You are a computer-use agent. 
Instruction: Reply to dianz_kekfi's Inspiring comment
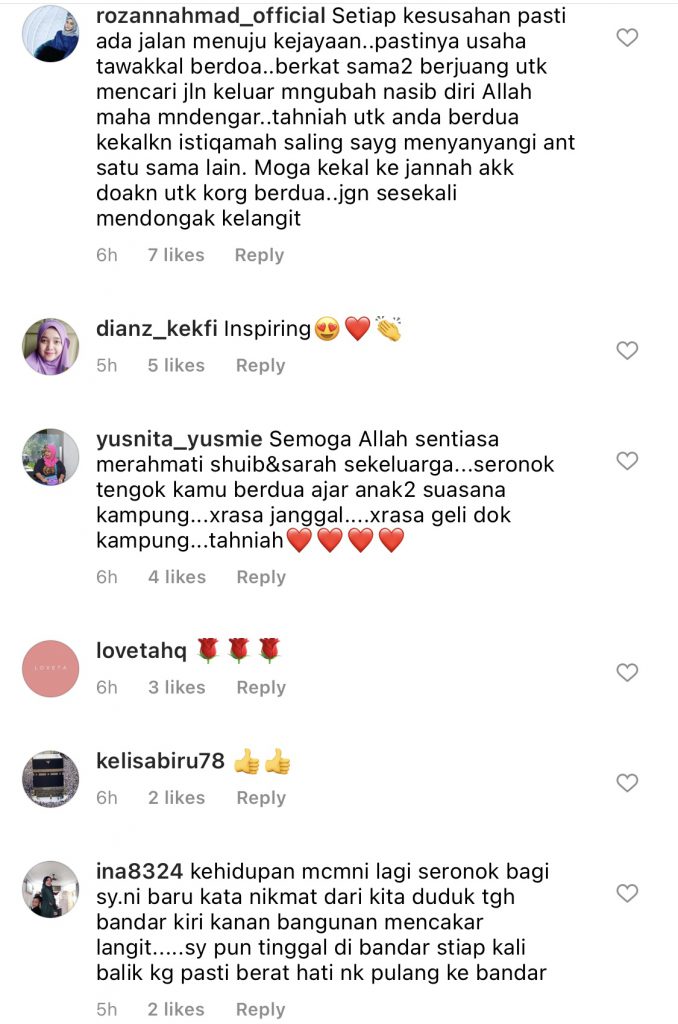click(261, 366)
